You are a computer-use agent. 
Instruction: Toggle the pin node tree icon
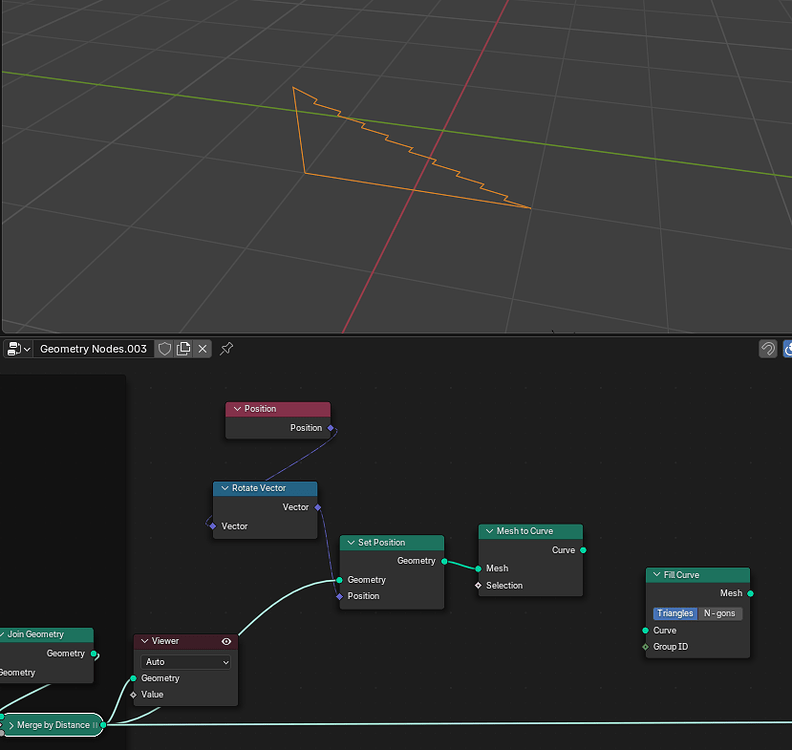point(226,348)
